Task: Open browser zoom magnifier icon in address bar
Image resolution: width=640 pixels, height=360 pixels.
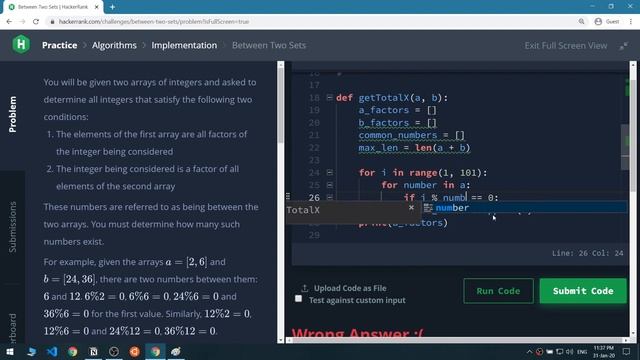Action: (582, 22)
